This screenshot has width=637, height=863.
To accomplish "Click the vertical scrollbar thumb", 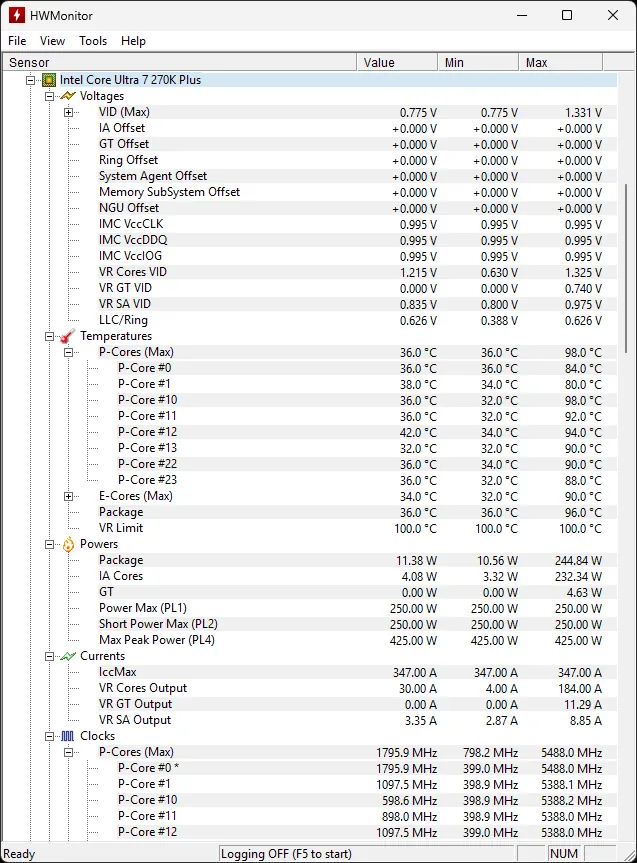I will click(626, 268).
